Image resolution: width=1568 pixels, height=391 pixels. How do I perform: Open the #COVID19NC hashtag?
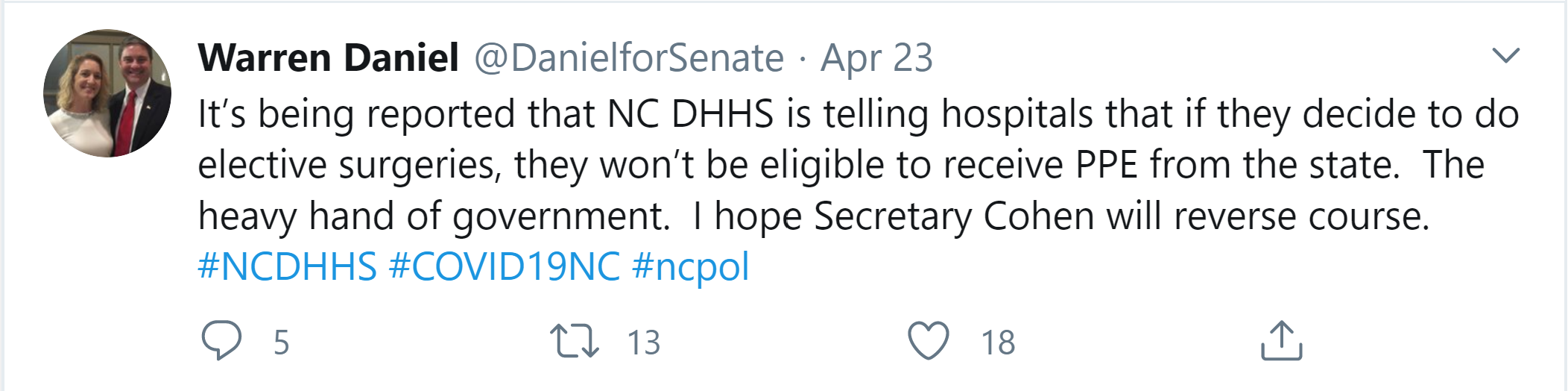(x=505, y=267)
